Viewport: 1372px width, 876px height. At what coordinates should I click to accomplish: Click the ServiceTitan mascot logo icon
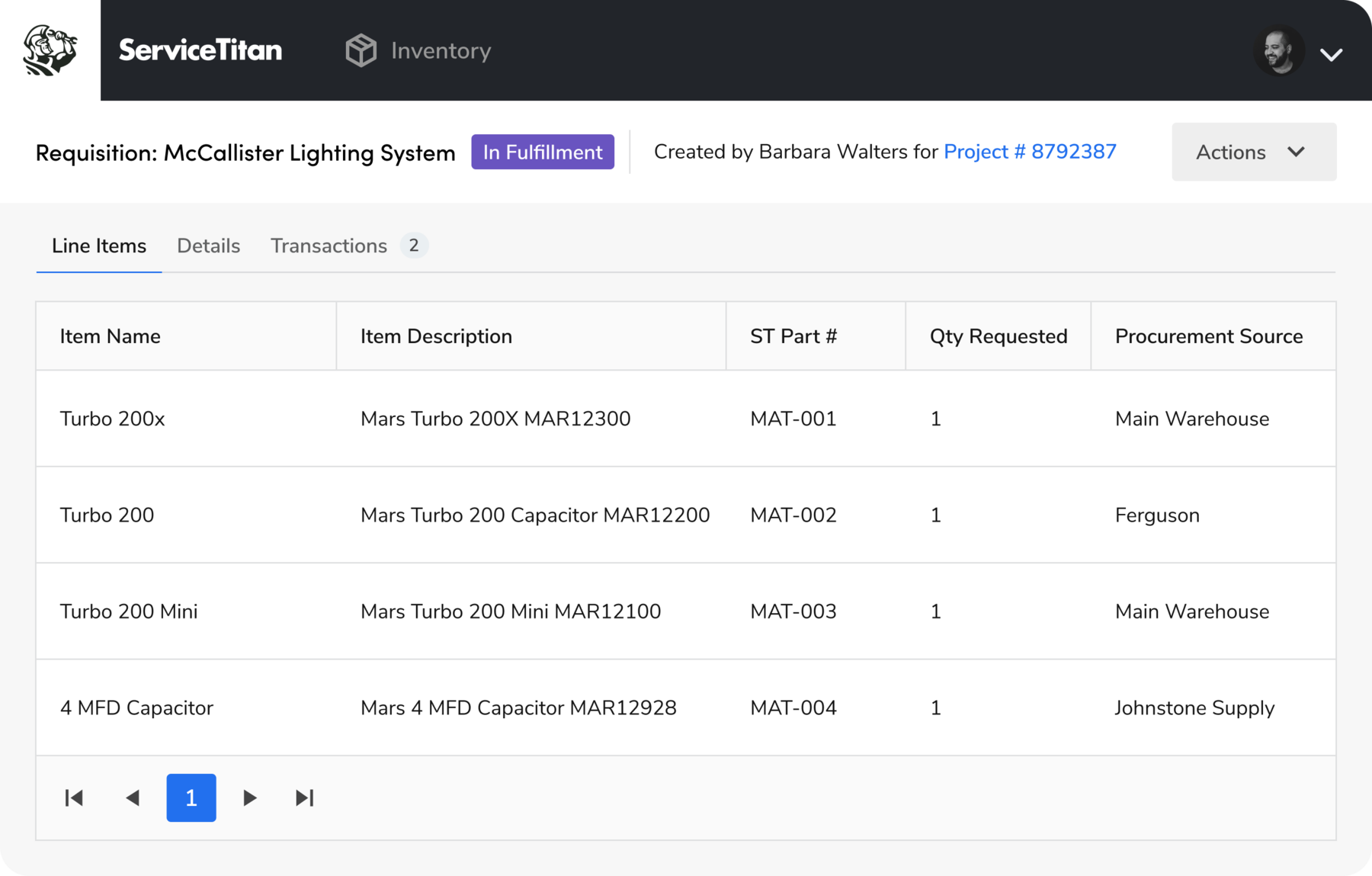click(x=50, y=50)
